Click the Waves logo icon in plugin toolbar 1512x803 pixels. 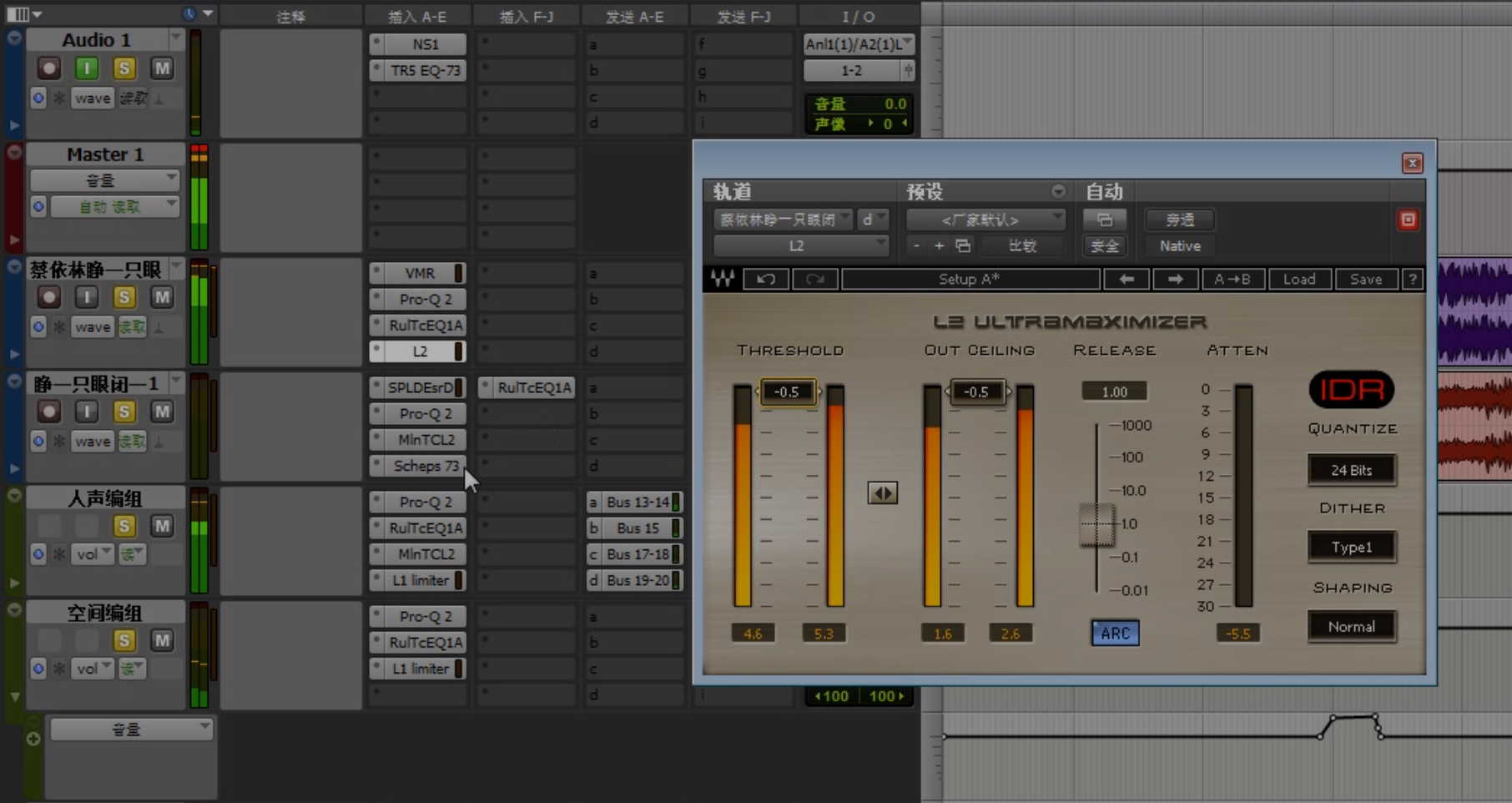pyautogui.click(x=723, y=280)
